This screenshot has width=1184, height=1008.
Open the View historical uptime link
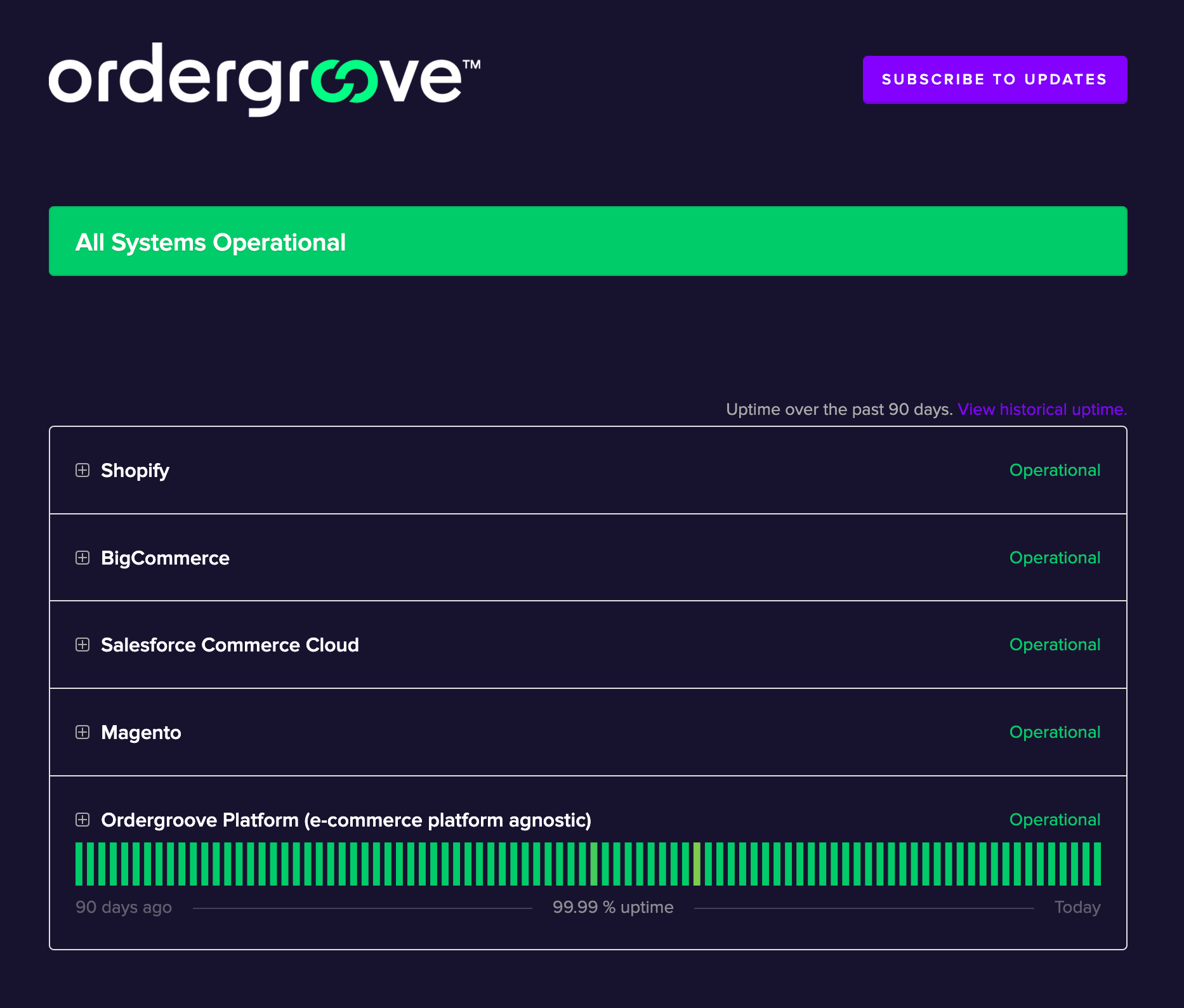click(x=1042, y=409)
